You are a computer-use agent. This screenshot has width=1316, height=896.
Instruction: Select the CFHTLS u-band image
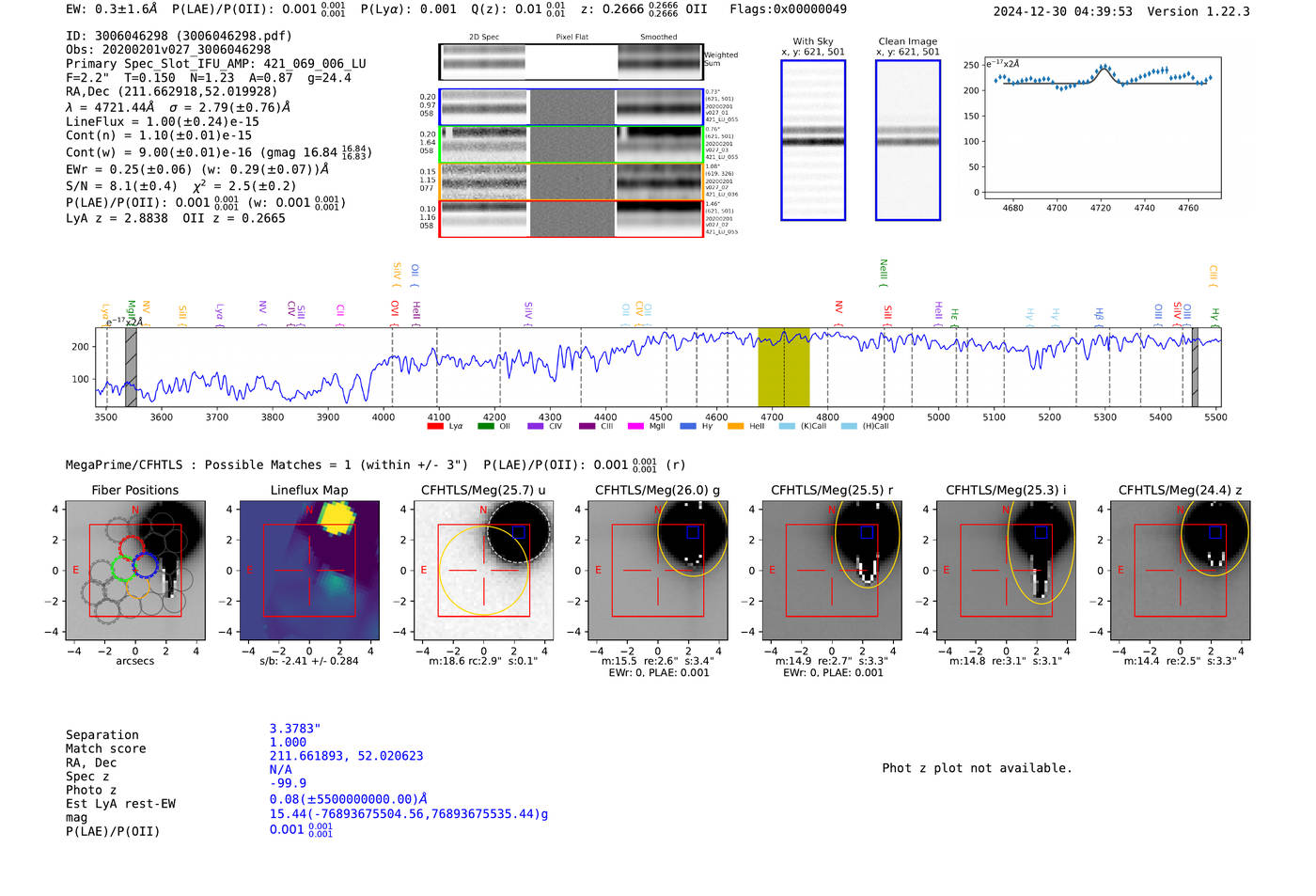tap(484, 571)
